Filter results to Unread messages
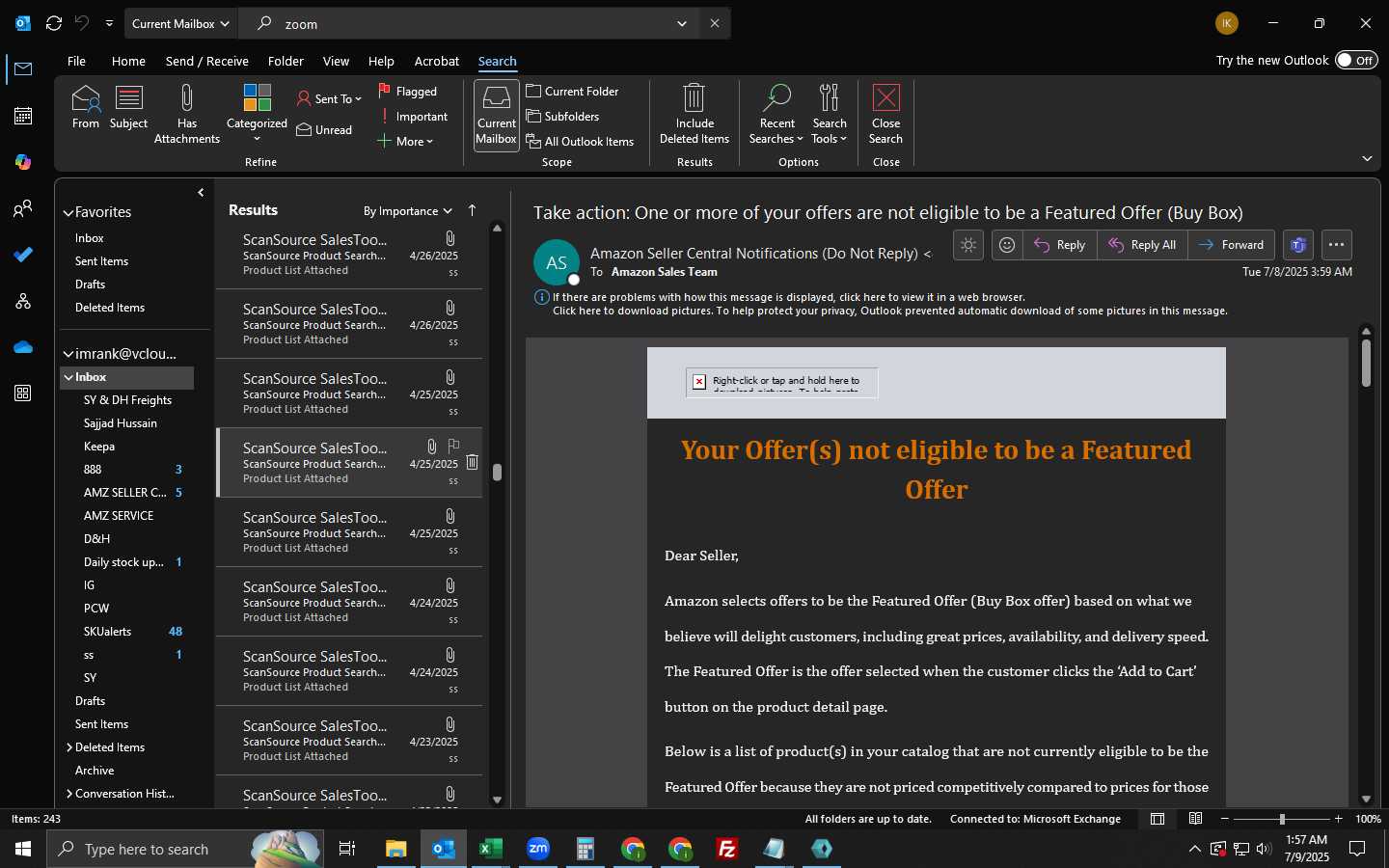This screenshot has height=868, width=1389. pyautogui.click(x=325, y=130)
